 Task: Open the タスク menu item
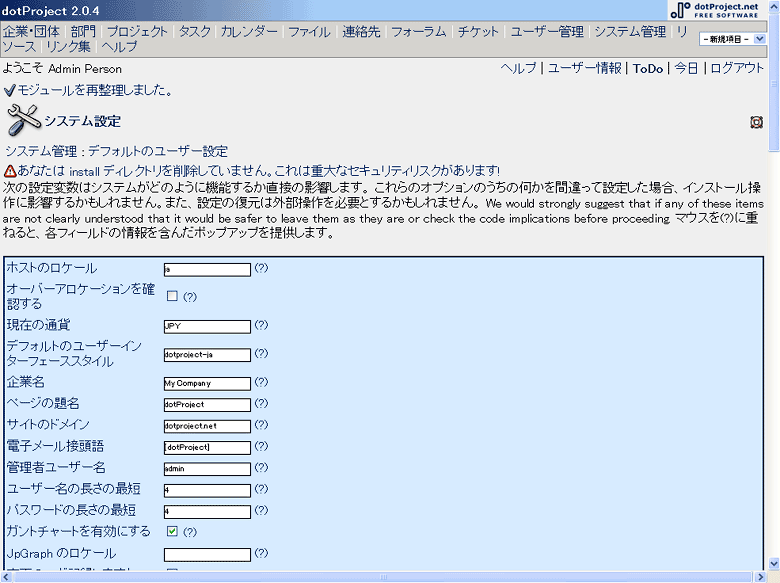tap(195, 31)
